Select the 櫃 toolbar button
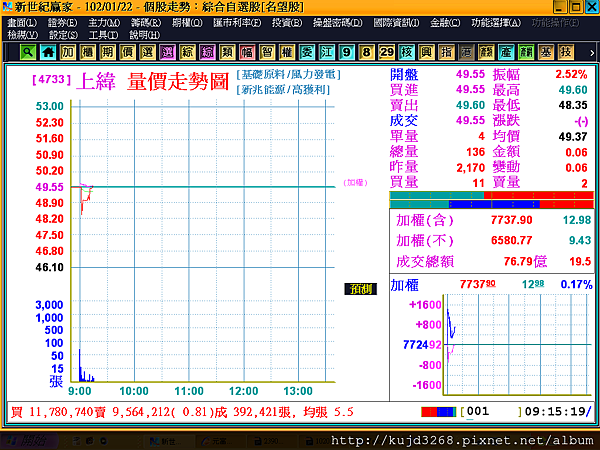 point(88,52)
